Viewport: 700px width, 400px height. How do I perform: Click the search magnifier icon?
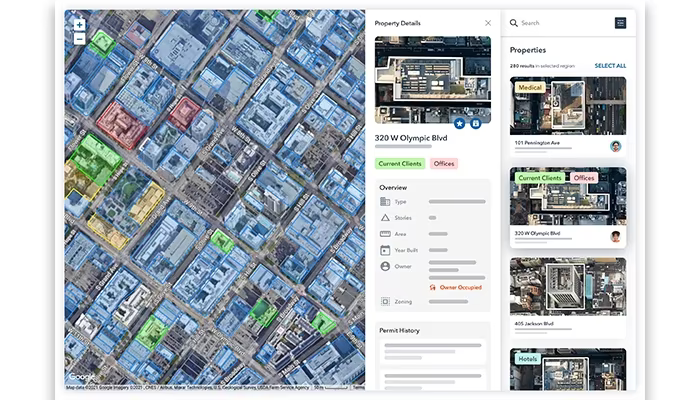514,23
